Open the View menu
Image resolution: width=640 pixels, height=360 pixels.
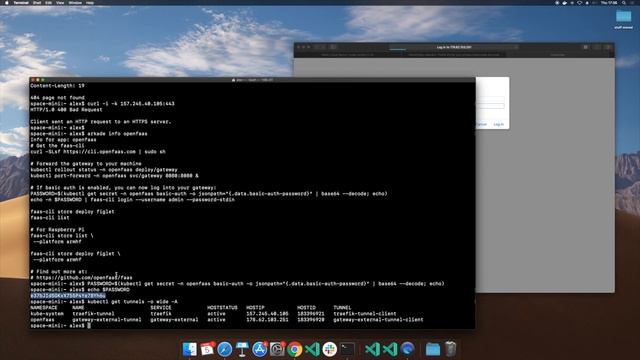[60, 2]
